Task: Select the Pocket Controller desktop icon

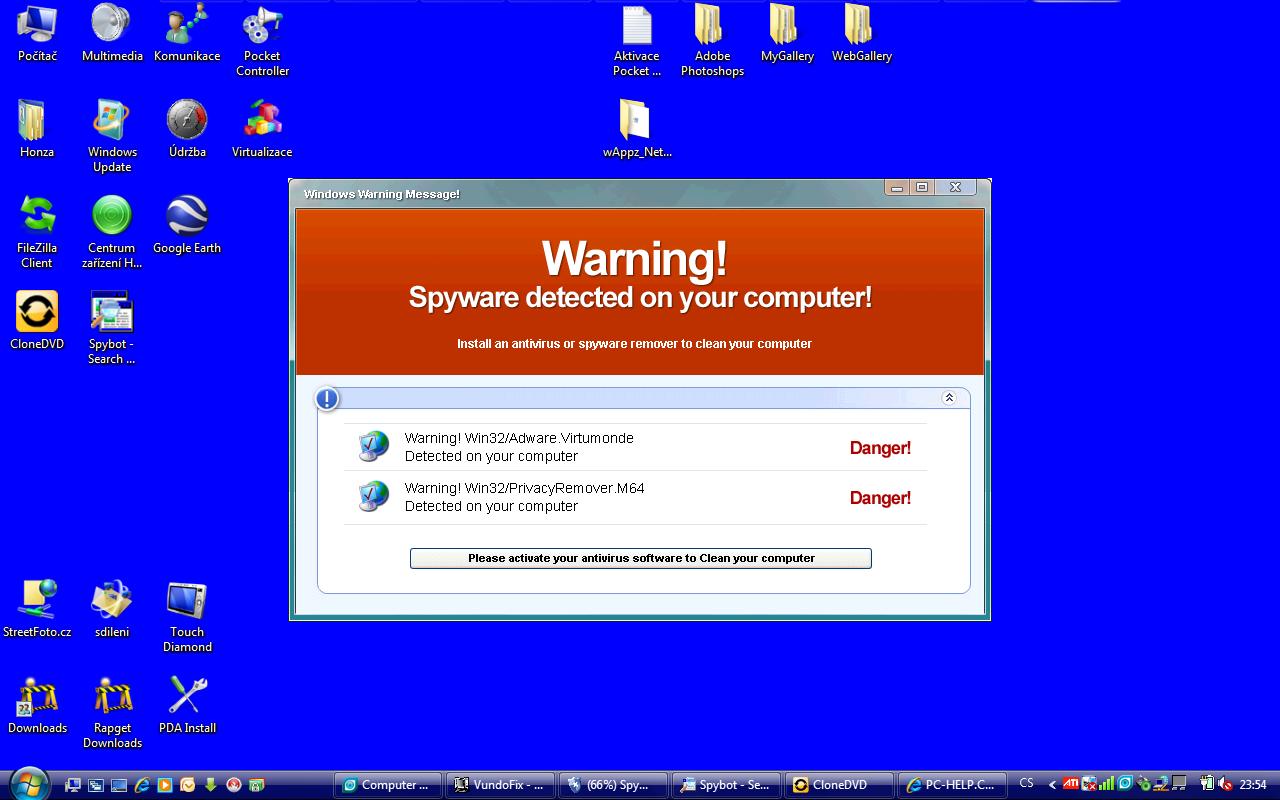Action: (262, 24)
